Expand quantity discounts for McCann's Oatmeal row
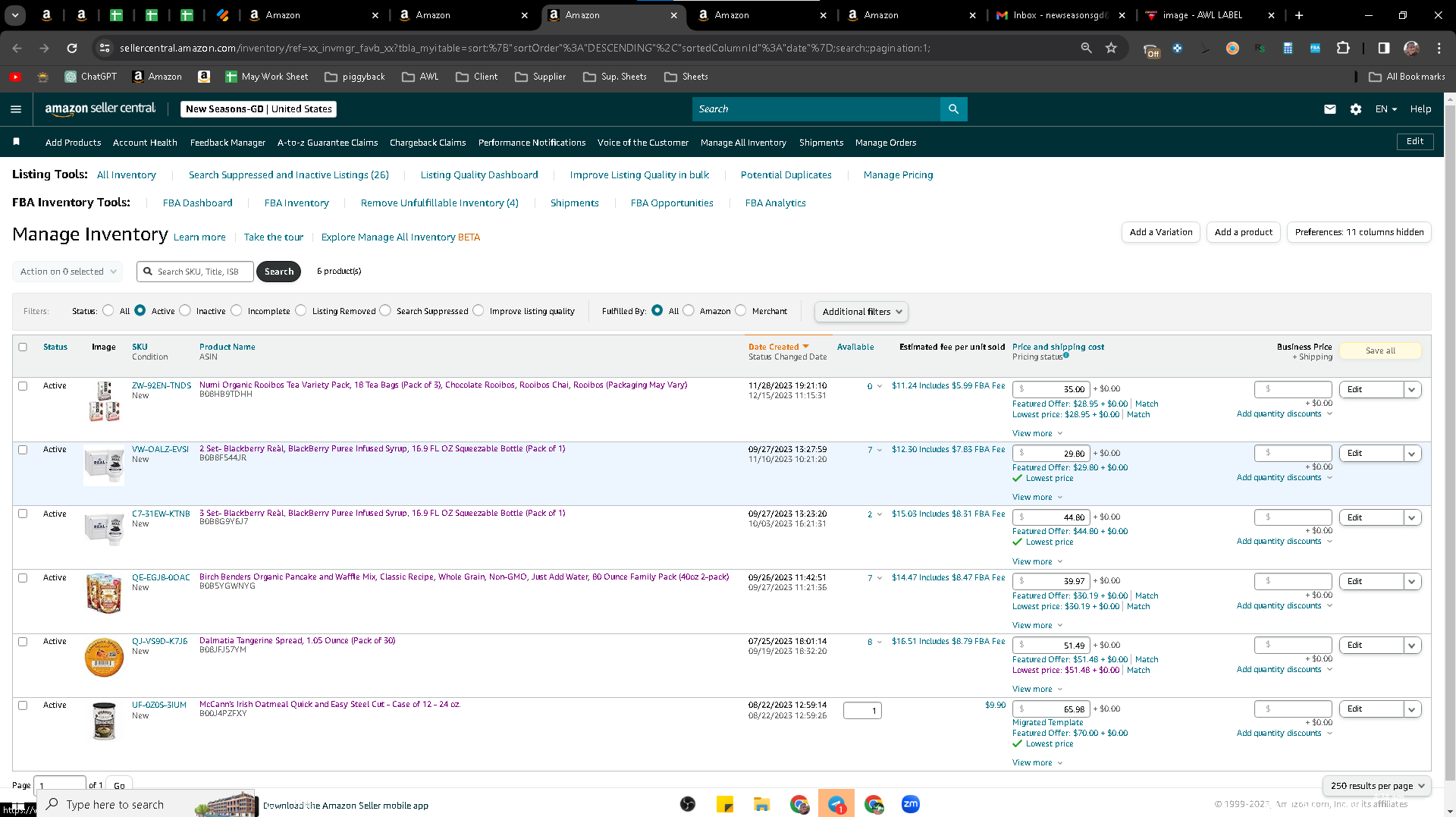1456x817 pixels. coord(1284,734)
